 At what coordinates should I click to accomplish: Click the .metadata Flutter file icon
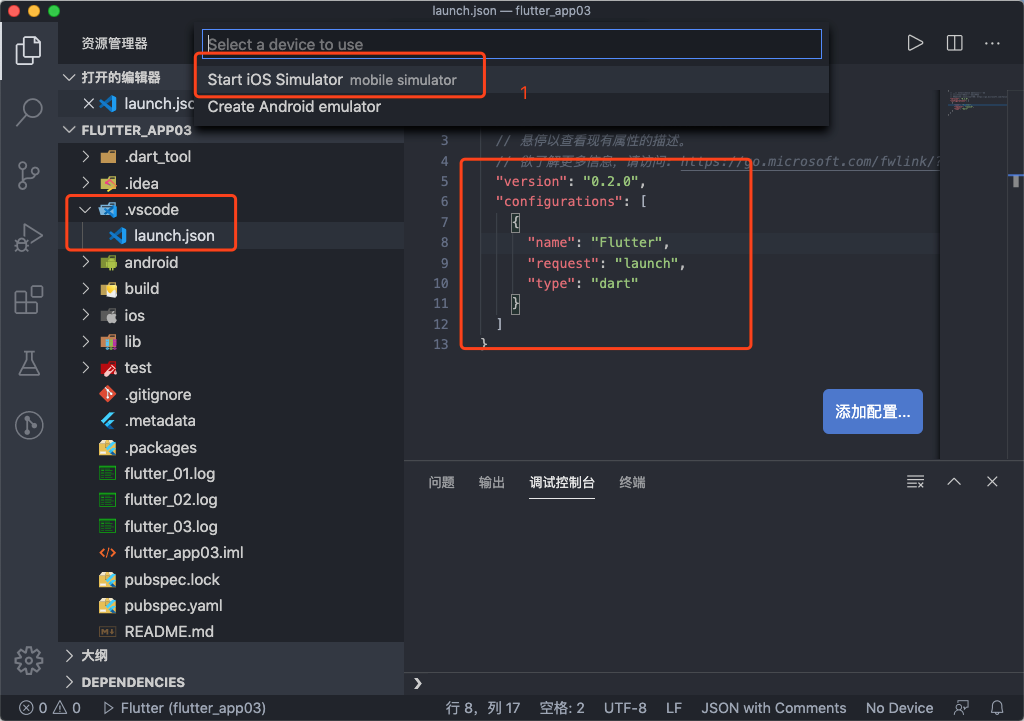108,421
